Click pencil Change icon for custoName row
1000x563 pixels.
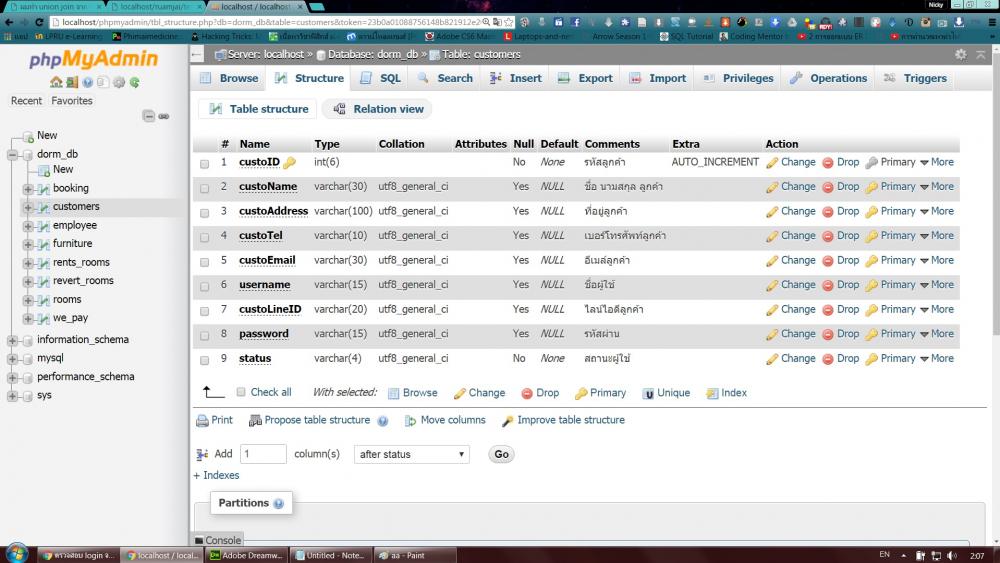pyautogui.click(x=772, y=187)
